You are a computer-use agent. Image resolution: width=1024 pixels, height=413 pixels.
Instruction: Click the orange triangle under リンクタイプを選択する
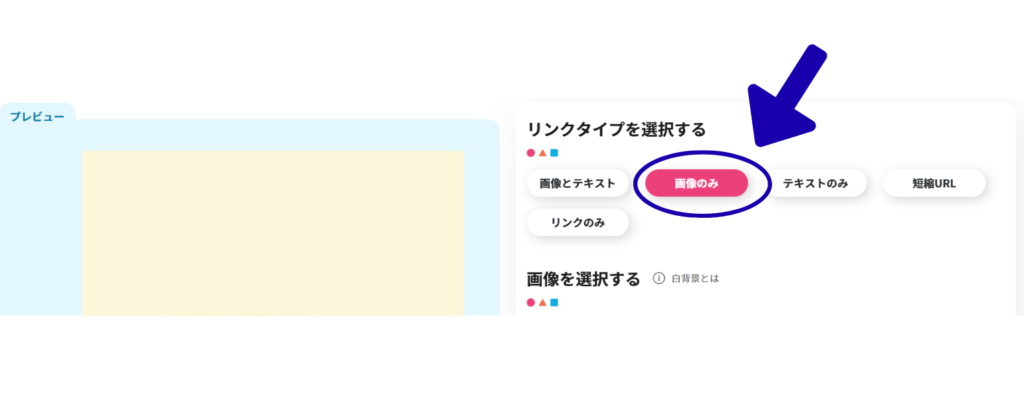(x=542, y=153)
